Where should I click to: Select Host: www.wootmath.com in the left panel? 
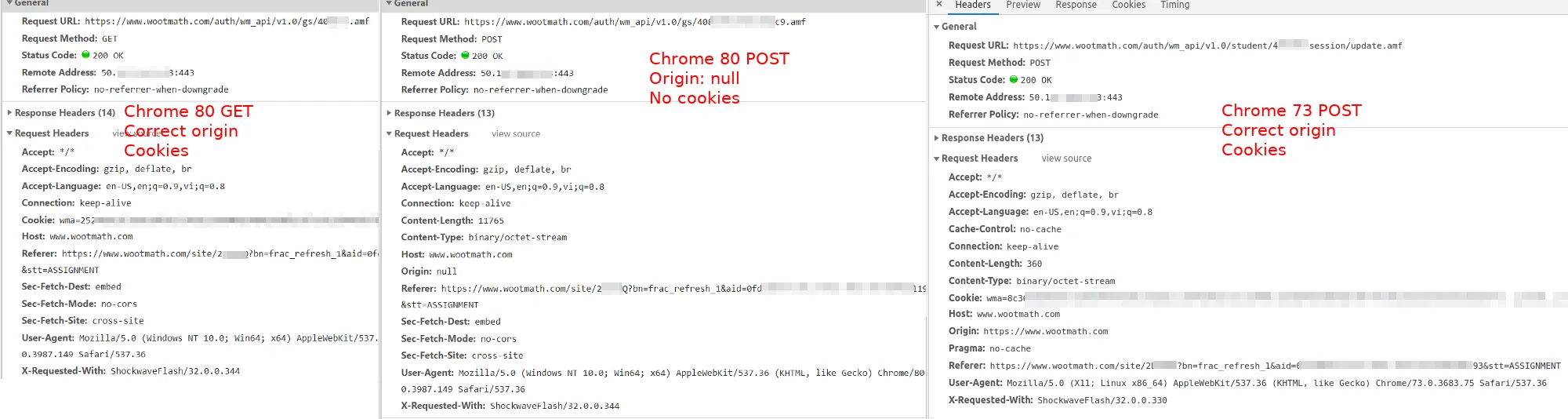pyautogui.click(x=78, y=236)
